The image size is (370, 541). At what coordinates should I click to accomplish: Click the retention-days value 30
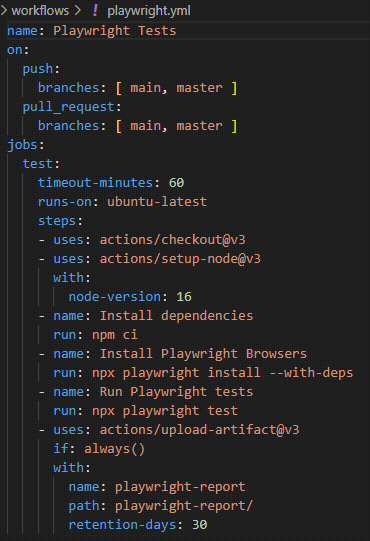[199, 525]
